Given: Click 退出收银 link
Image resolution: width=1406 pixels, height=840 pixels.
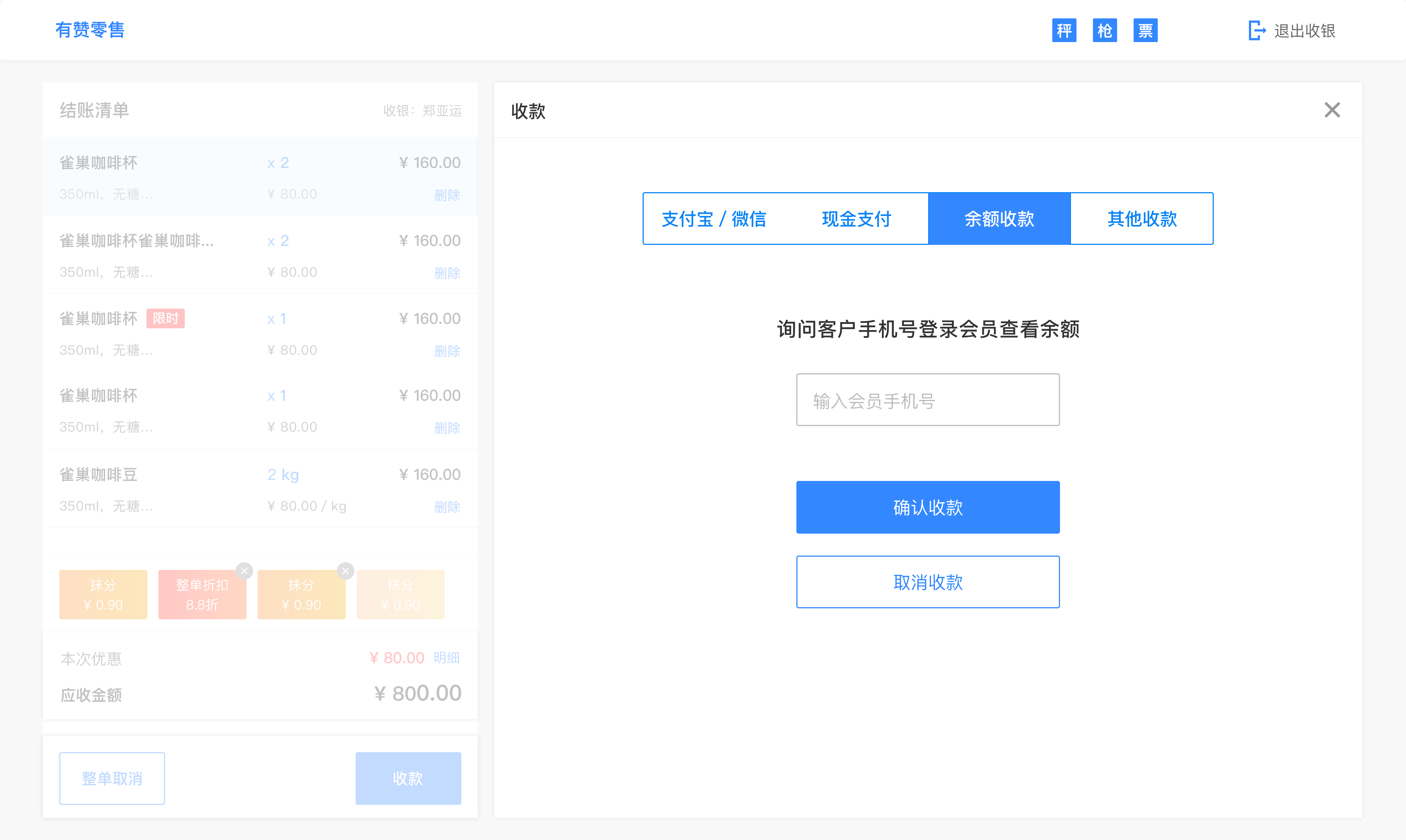Looking at the screenshot, I should [x=1305, y=31].
